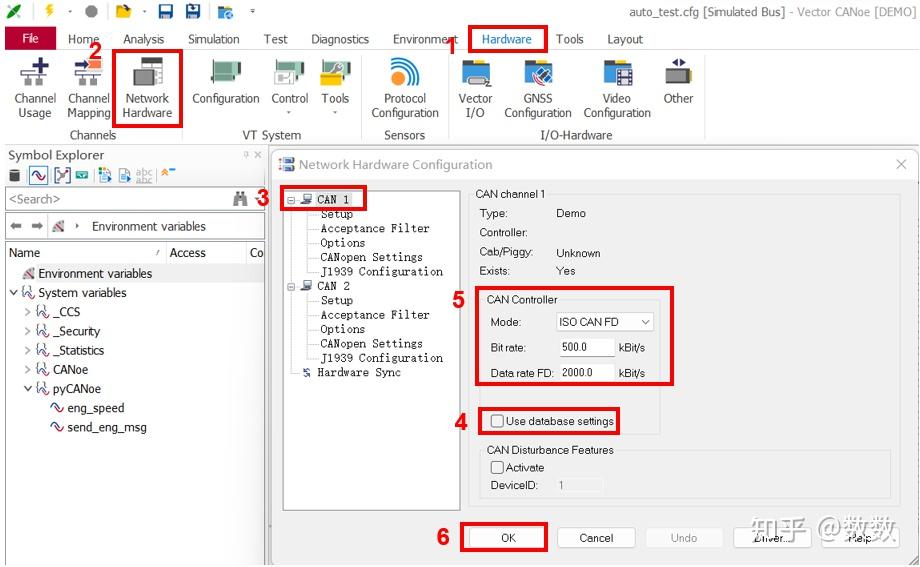This screenshot has width=920, height=567.
Task: Click the Network Hardware ribbon button
Action: (147, 89)
